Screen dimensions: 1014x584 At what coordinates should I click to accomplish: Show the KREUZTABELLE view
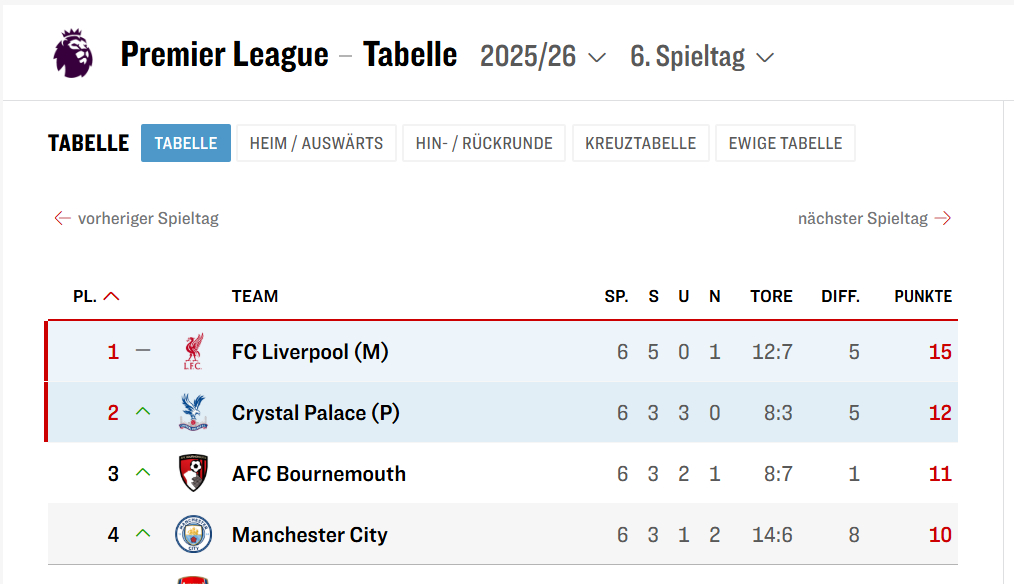[641, 143]
